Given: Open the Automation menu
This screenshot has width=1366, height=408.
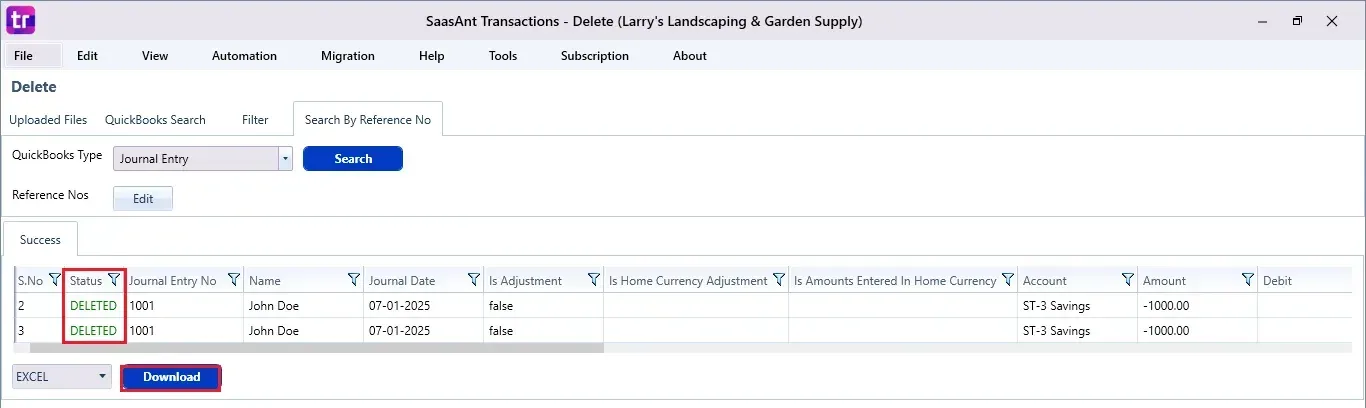Looking at the screenshot, I should 244,56.
